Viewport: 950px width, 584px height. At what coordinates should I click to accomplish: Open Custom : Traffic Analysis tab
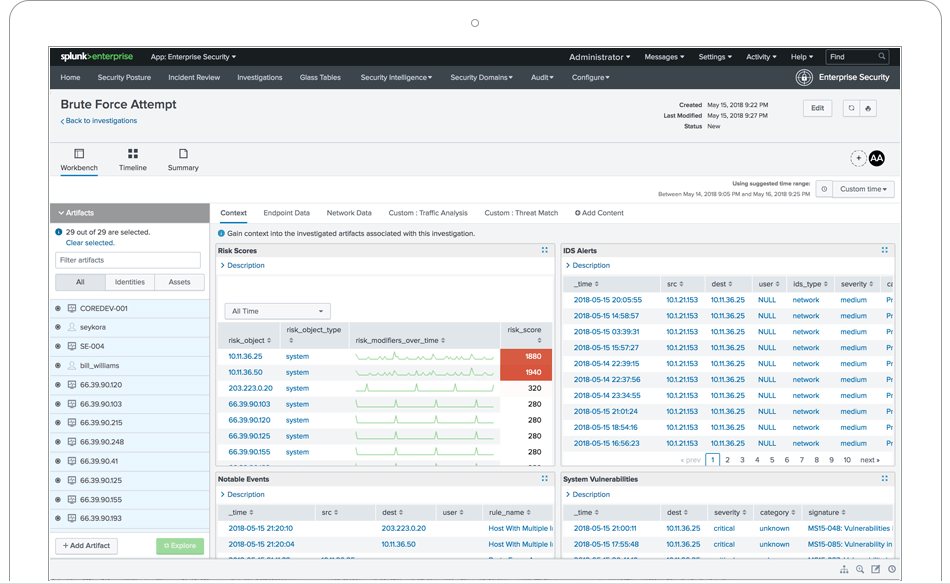pos(428,213)
